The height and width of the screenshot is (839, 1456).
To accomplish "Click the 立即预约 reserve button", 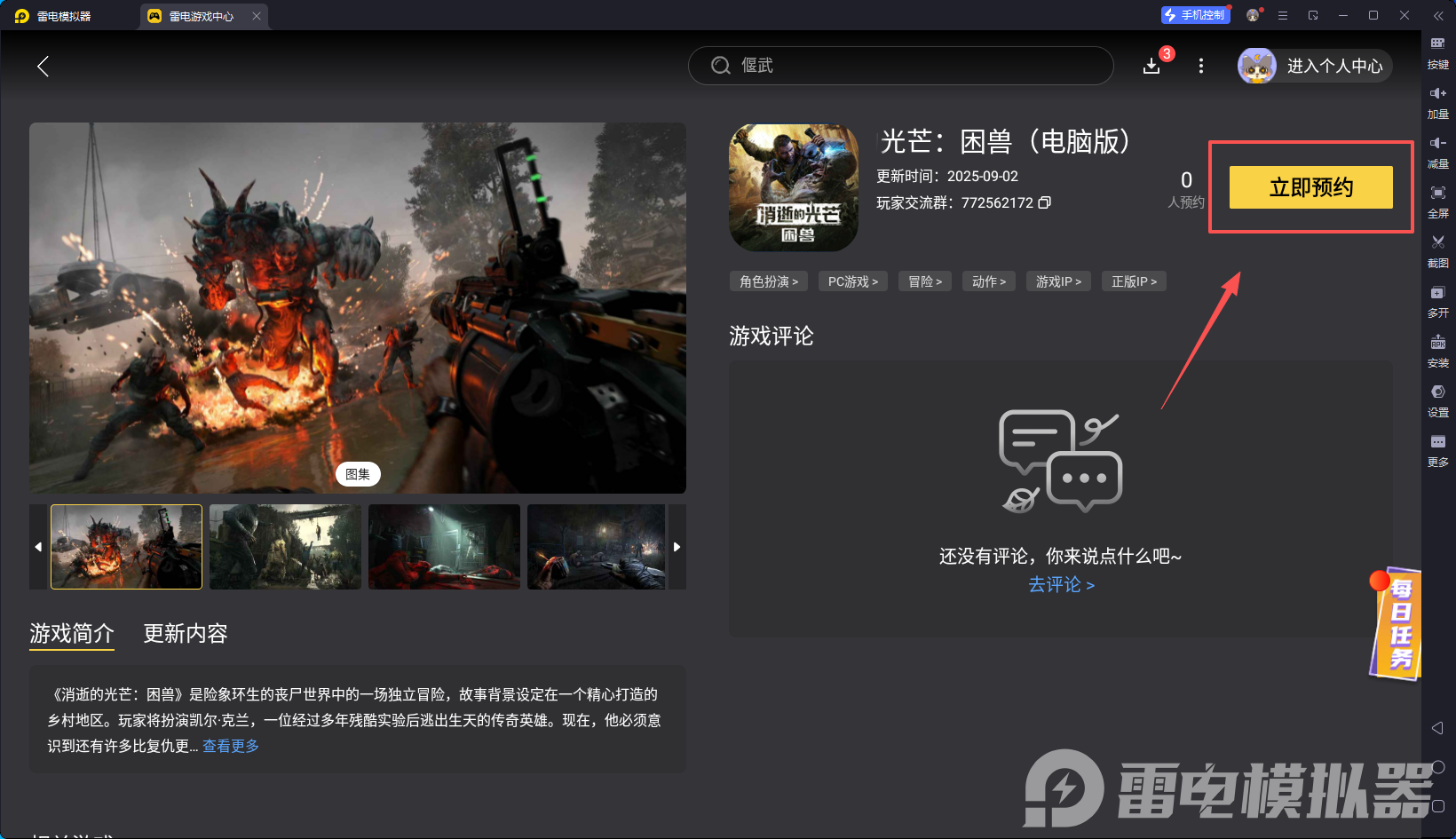I will [1311, 187].
